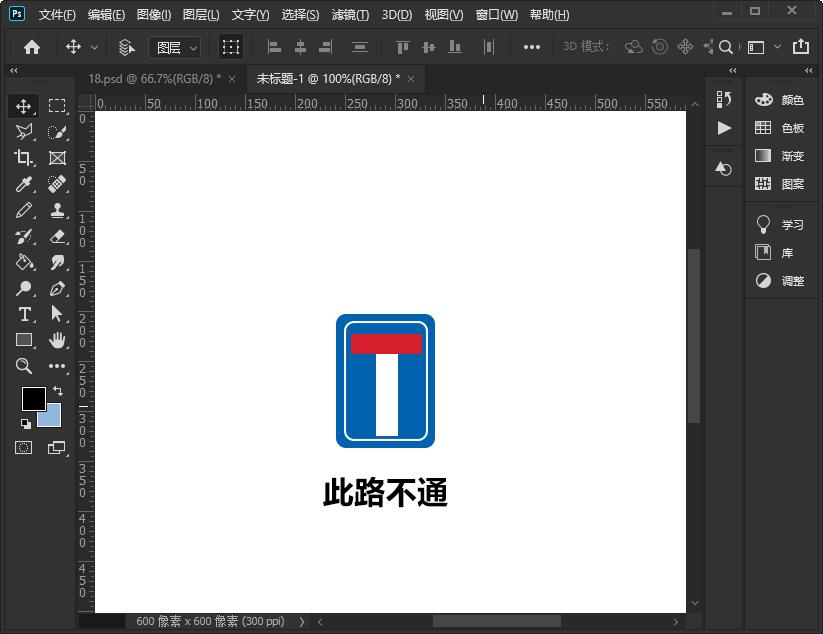Choose the Pen tool
This screenshot has width=823, height=634.
[x=57, y=288]
